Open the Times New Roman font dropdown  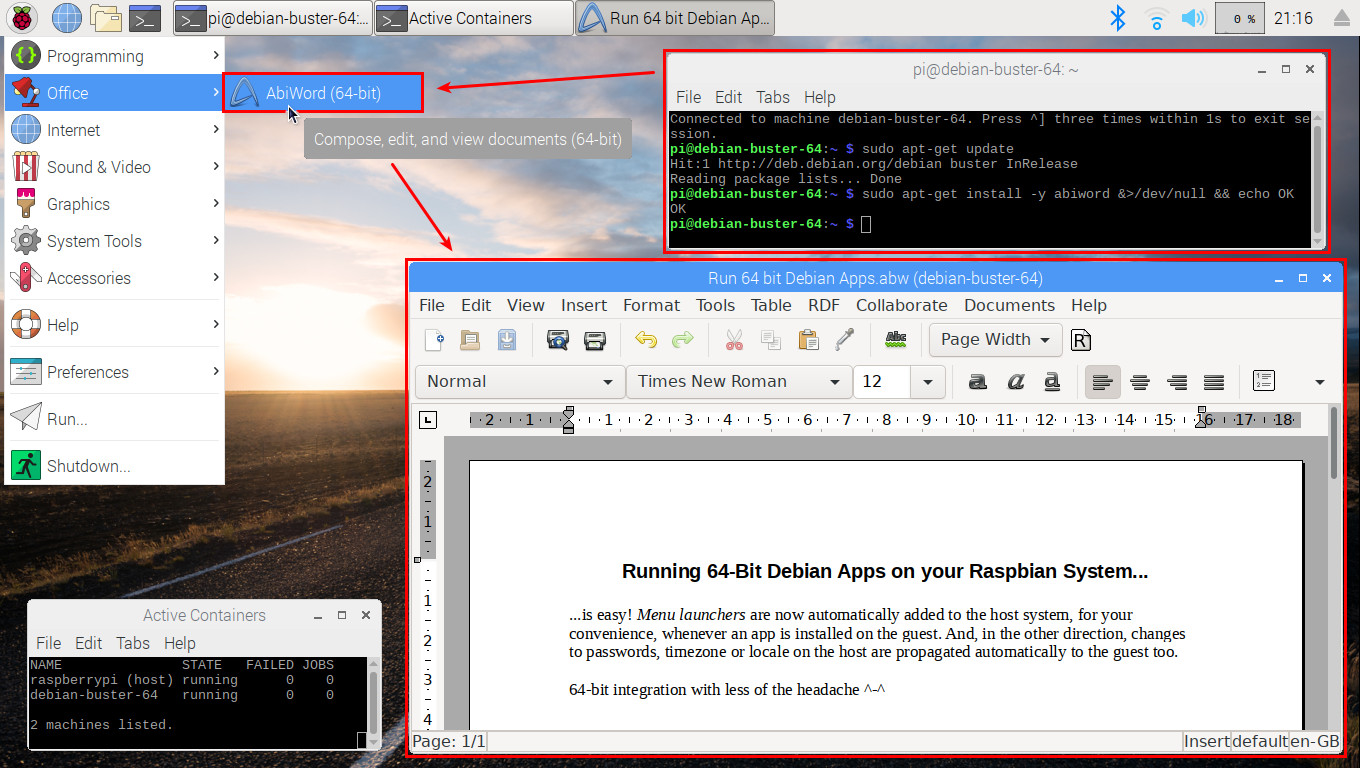tap(738, 381)
